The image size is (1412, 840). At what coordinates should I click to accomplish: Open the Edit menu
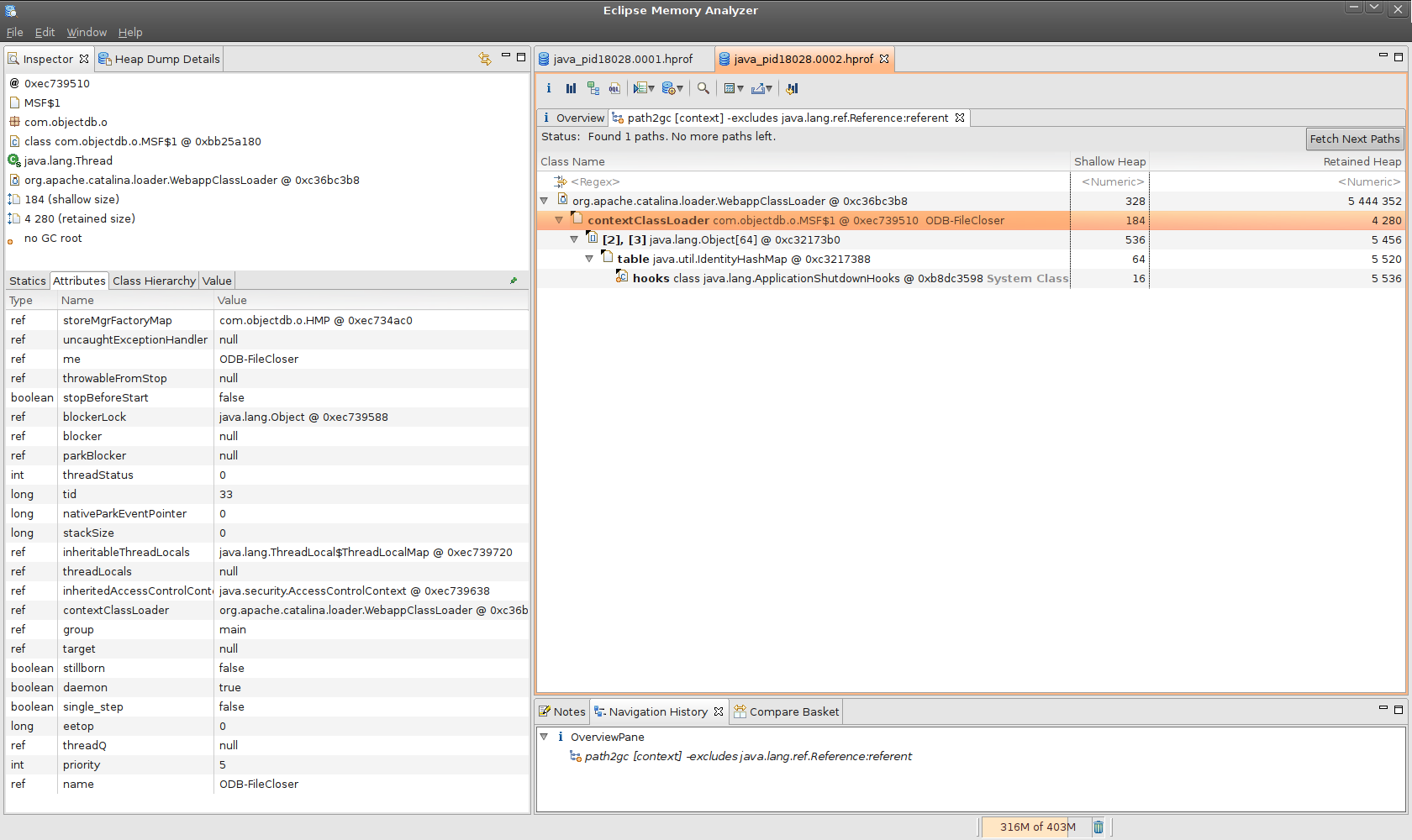click(x=45, y=32)
